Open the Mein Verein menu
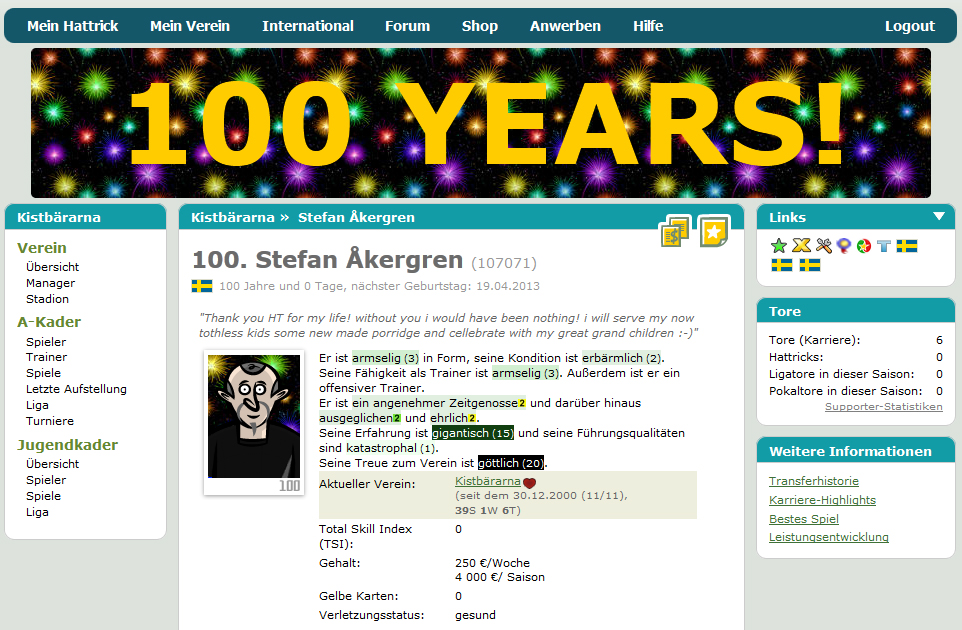Viewport: 962px width, 630px height. click(x=190, y=26)
